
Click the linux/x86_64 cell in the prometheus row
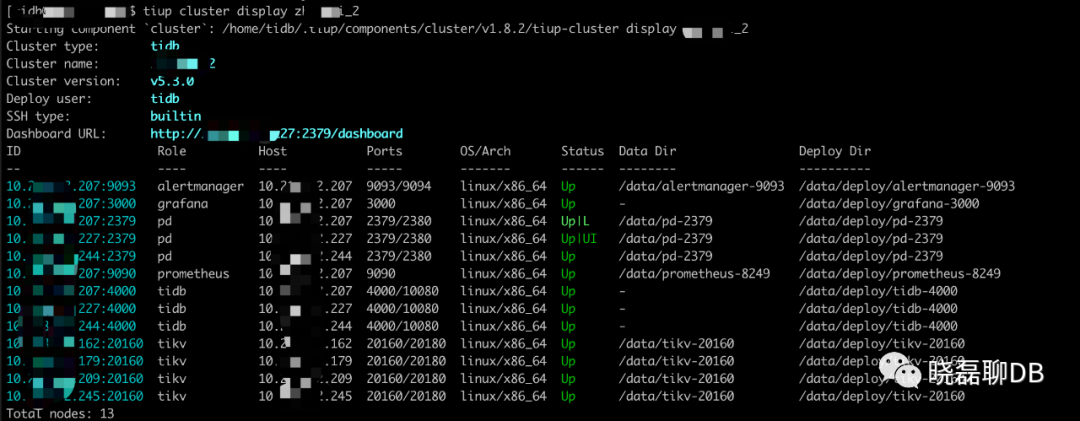[503, 274]
